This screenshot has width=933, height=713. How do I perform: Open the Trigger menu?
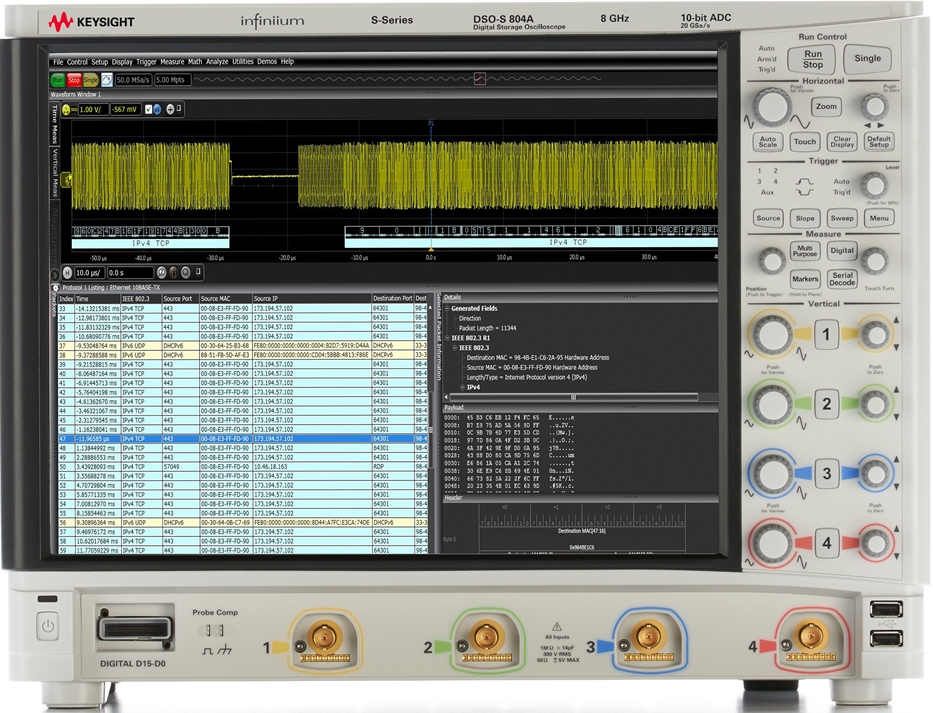[146, 62]
